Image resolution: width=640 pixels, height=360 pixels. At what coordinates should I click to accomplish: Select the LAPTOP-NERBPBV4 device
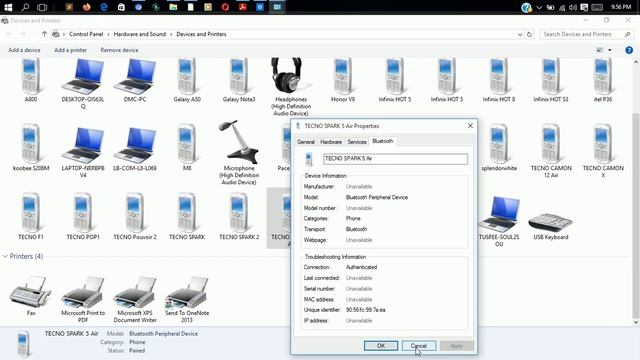83,152
